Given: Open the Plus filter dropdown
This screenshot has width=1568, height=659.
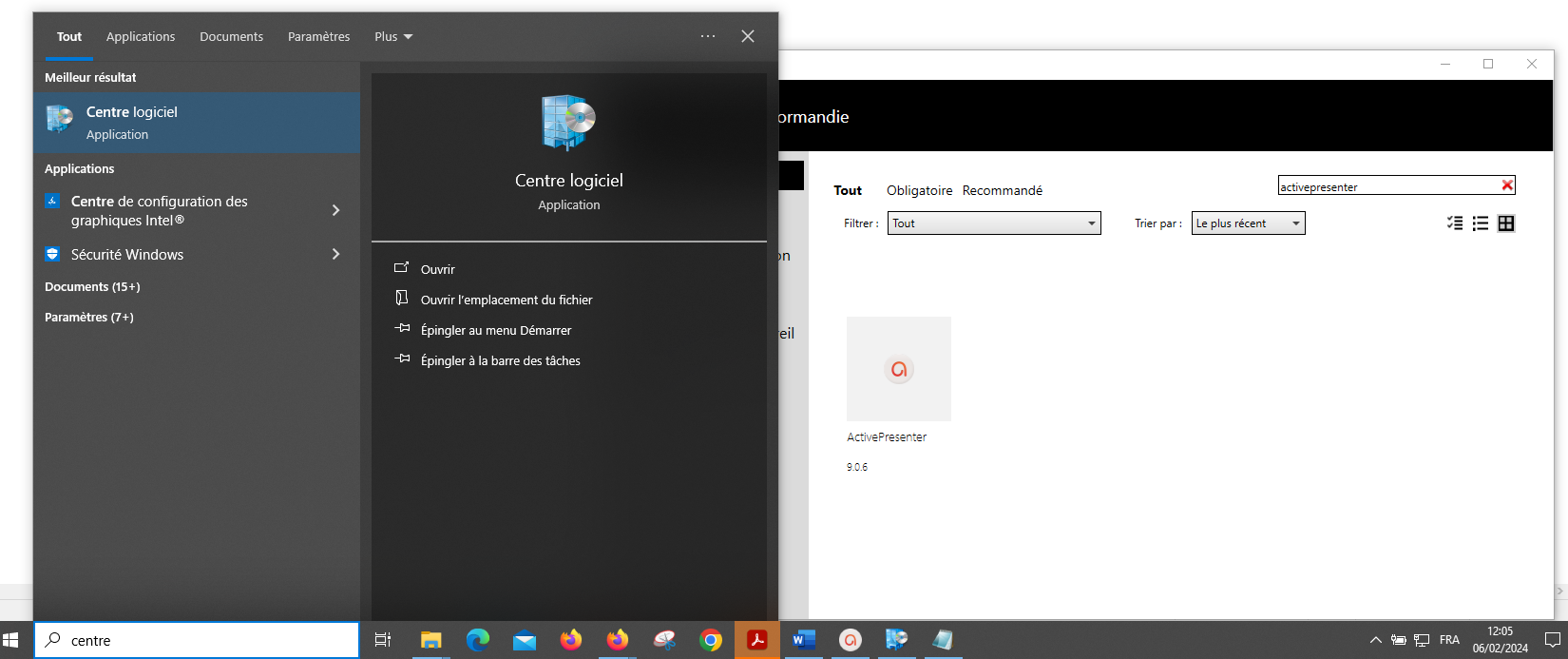Looking at the screenshot, I should [x=392, y=37].
